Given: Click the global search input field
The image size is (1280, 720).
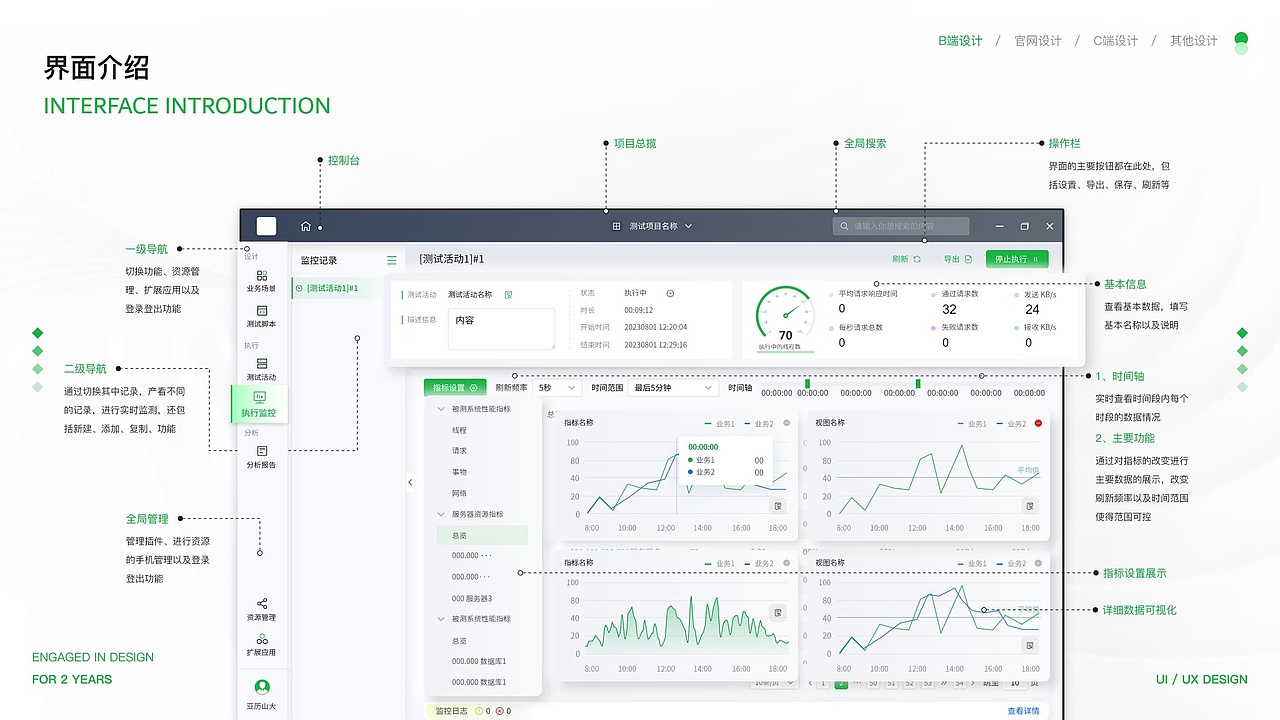Looking at the screenshot, I should 901,227.
